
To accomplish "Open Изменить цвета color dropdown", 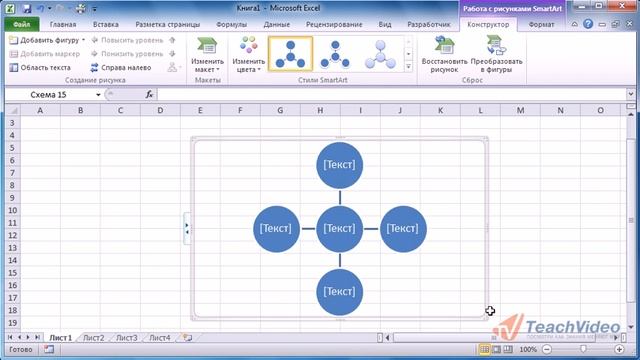I will (x=249, y=55).
